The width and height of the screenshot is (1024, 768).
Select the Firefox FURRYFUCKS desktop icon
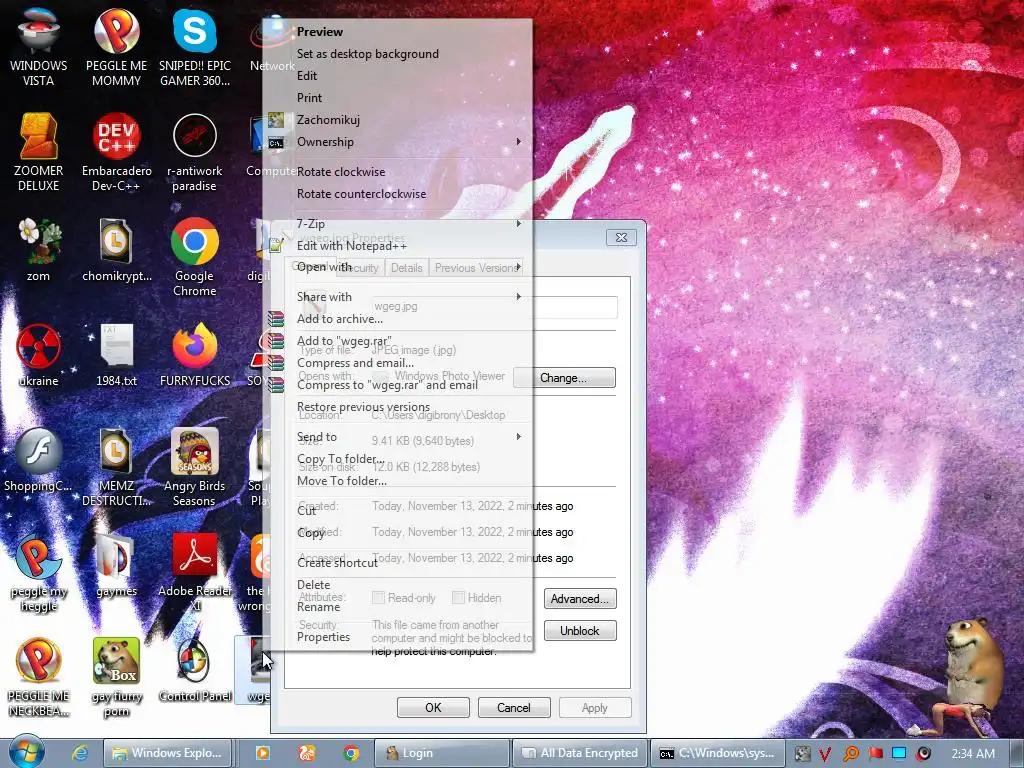click(x=195, y=355)
